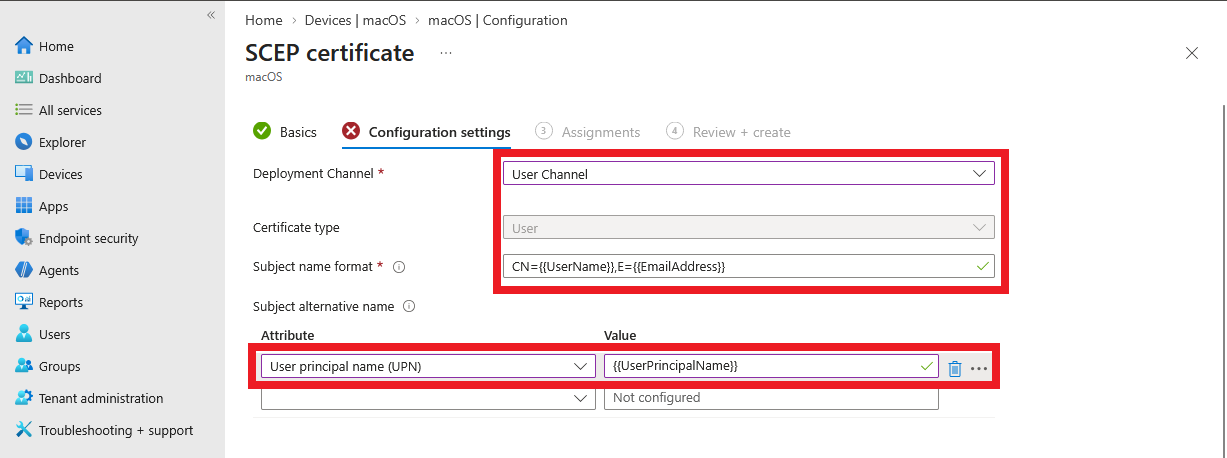1227x458 pixels.
Task: Open the Agents sidebar icon
Action: coord(24,270)
